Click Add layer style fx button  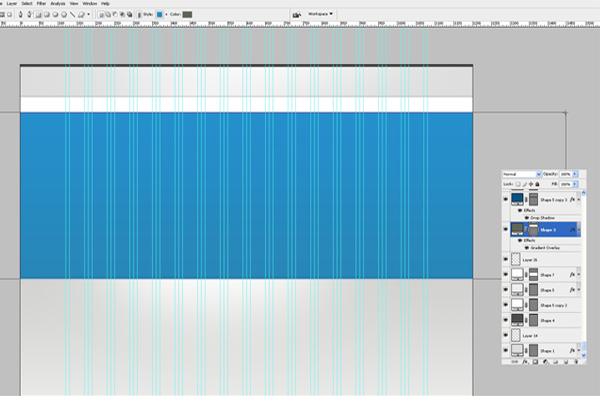click(525, 362)
